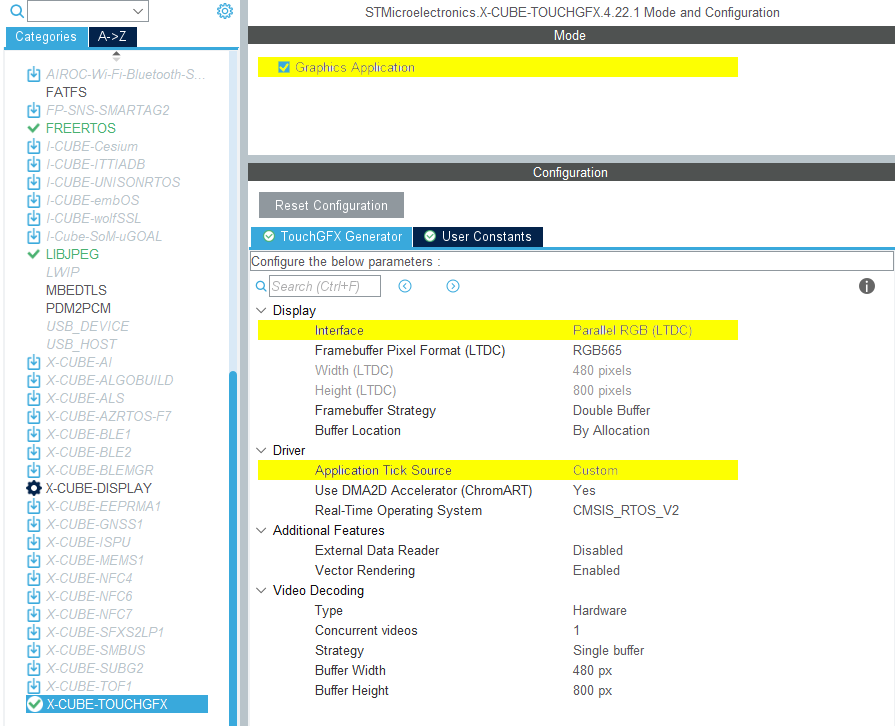Click the parameter Search (Ctrl+F) field
Viewport: 895px width, 726px height.
(325, 286)
